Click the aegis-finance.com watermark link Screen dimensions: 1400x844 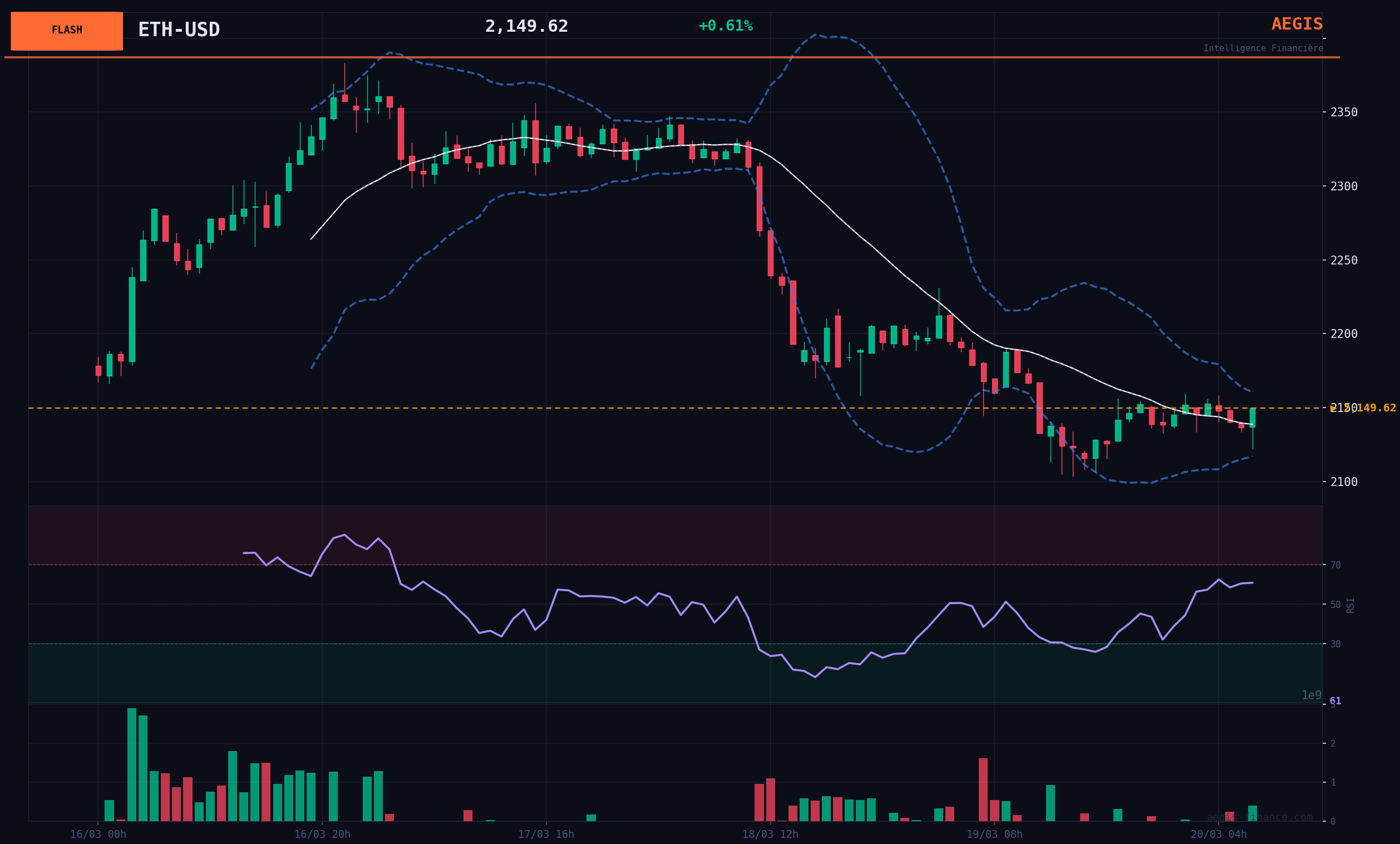click(1259, 817)
